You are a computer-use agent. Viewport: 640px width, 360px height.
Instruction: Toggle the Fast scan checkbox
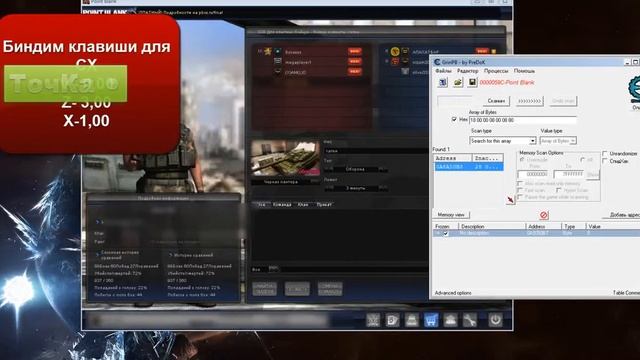pos(520,191)
